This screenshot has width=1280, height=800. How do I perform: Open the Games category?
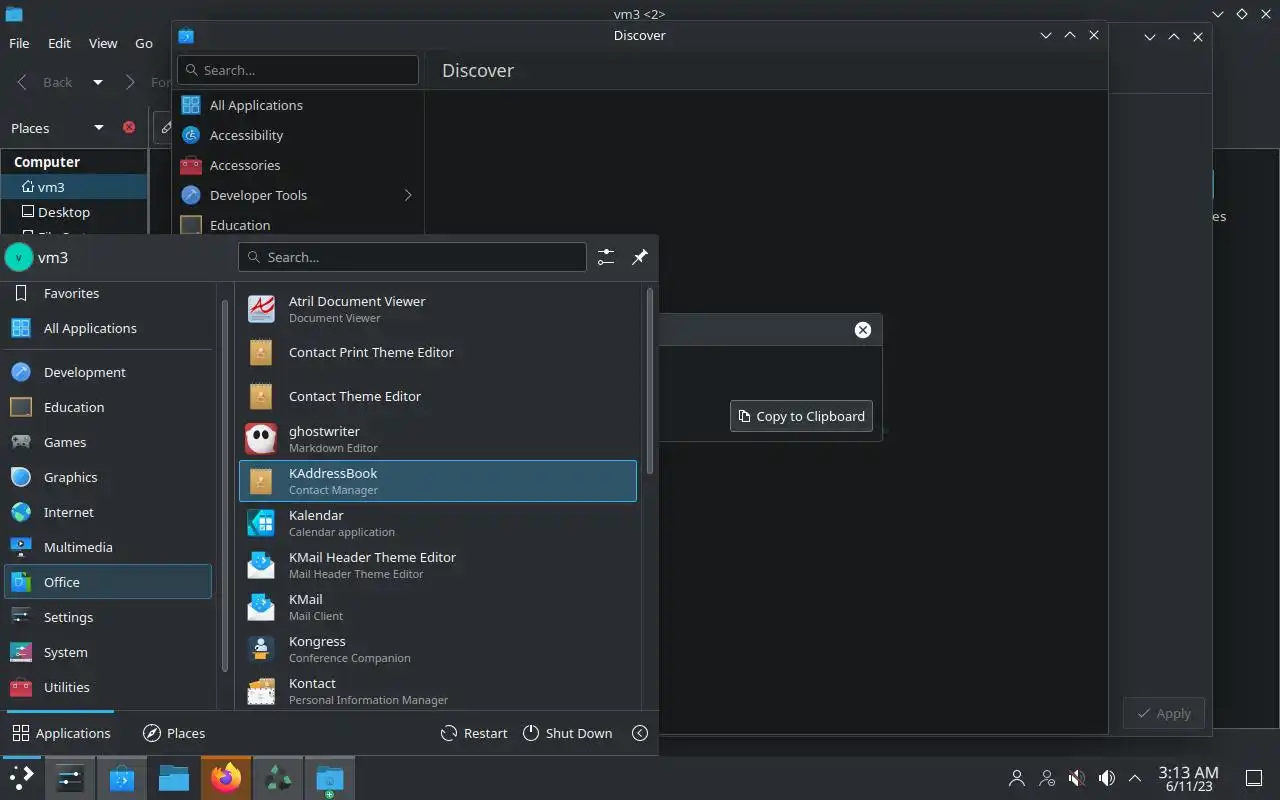click(108, 442)
